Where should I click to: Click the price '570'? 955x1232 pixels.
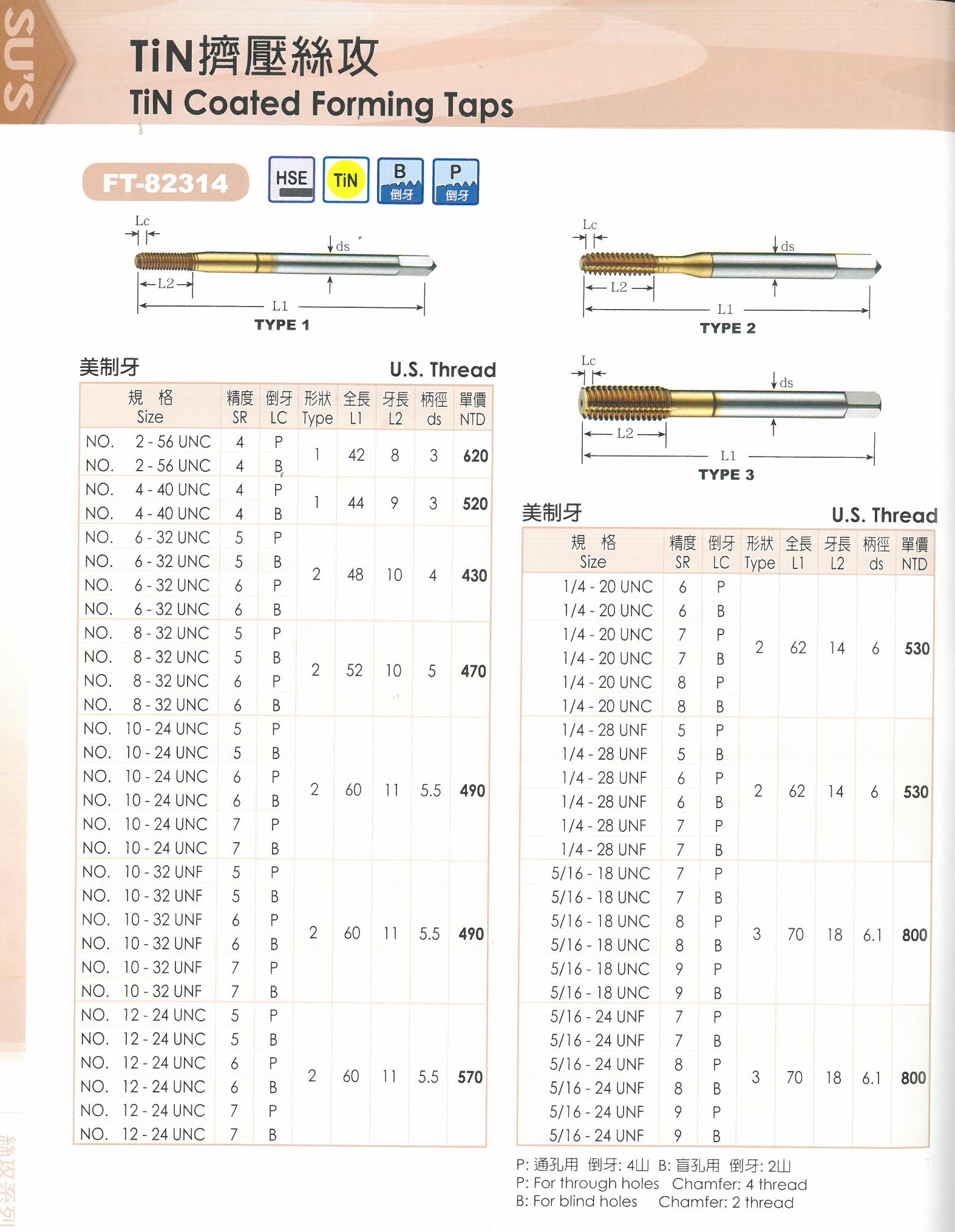click(x=470, y=1077)
